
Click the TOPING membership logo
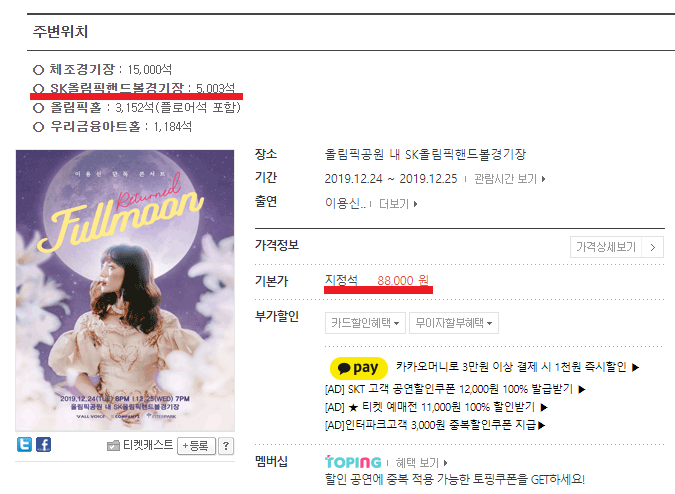pos(353,462)
